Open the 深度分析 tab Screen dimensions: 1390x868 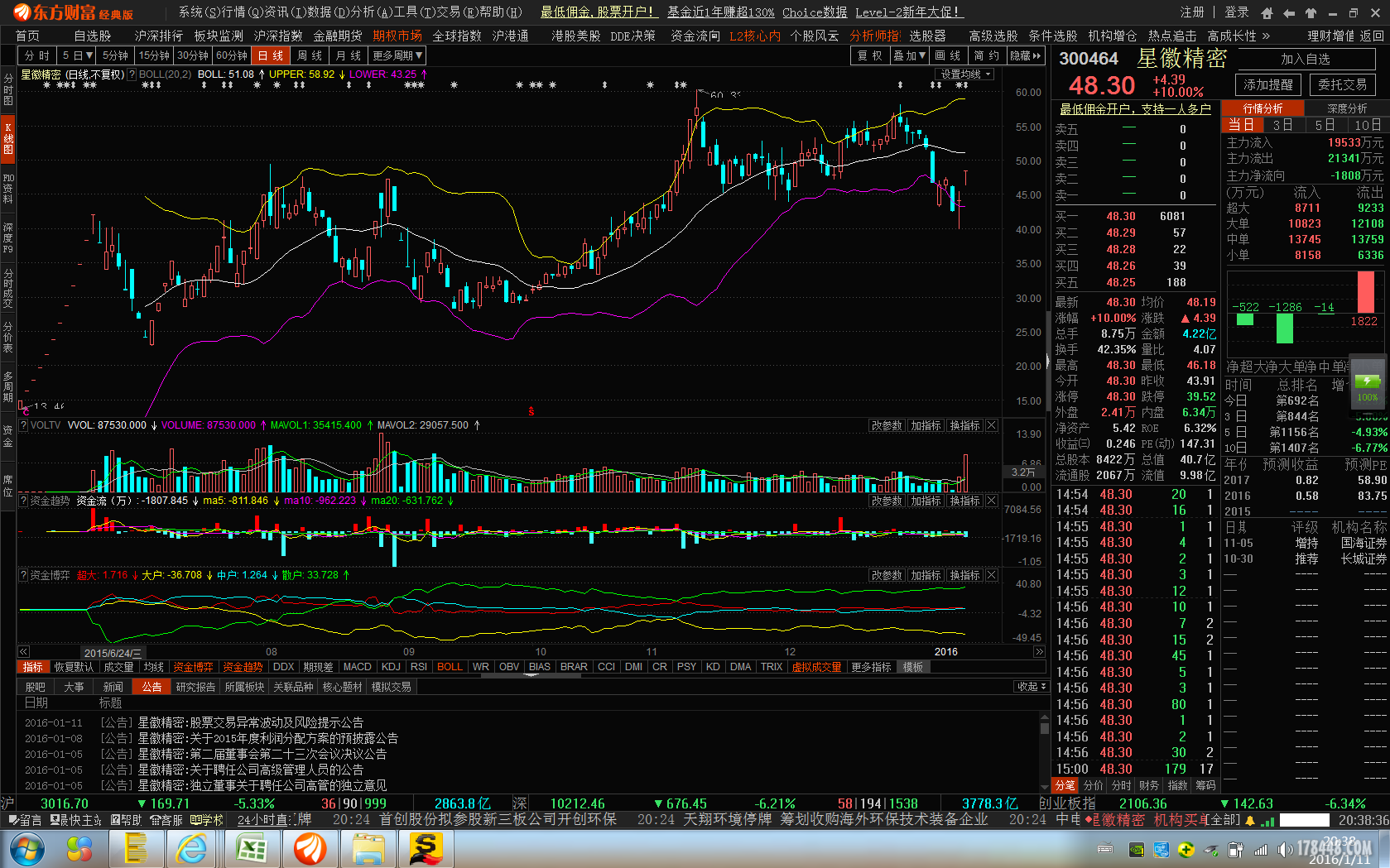click(1347, 108)
